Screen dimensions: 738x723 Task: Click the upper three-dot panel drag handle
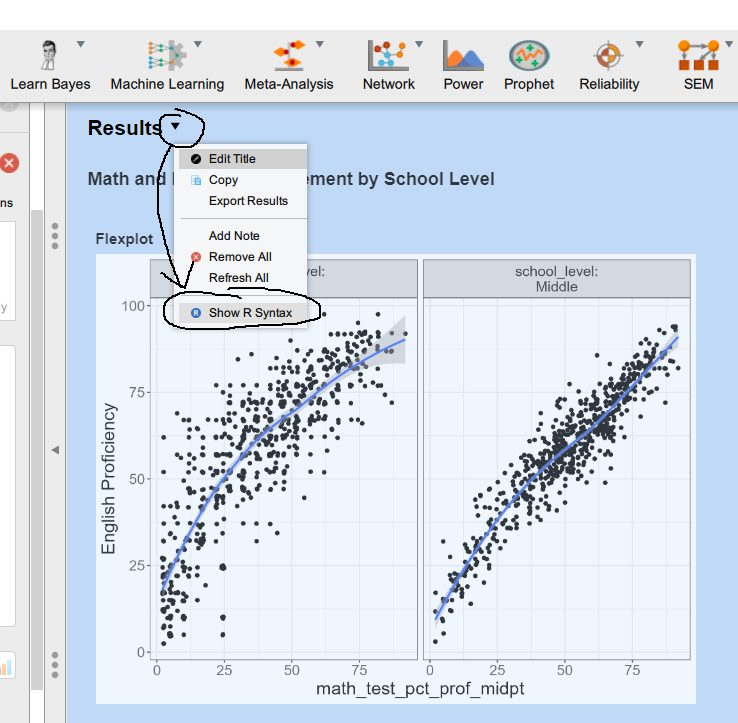click(55, 236)
